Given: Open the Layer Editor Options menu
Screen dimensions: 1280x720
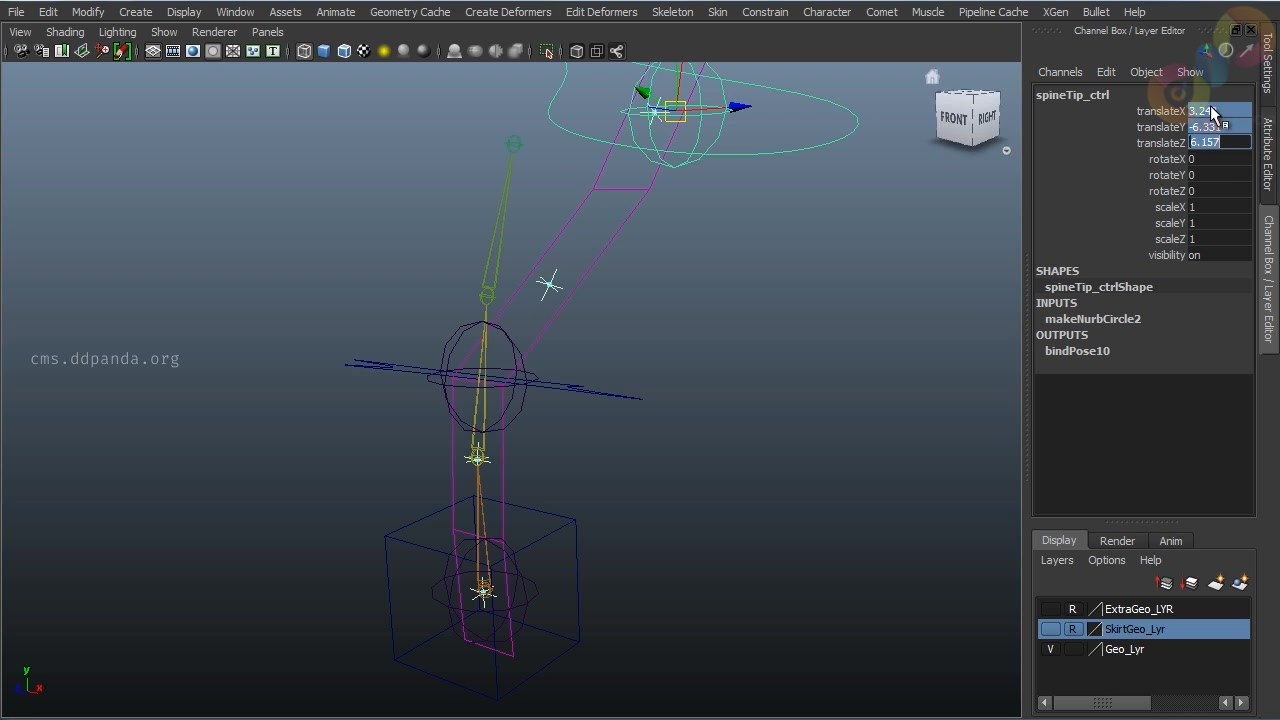Looking at the screenshot, I should [x=1106, y=560].
